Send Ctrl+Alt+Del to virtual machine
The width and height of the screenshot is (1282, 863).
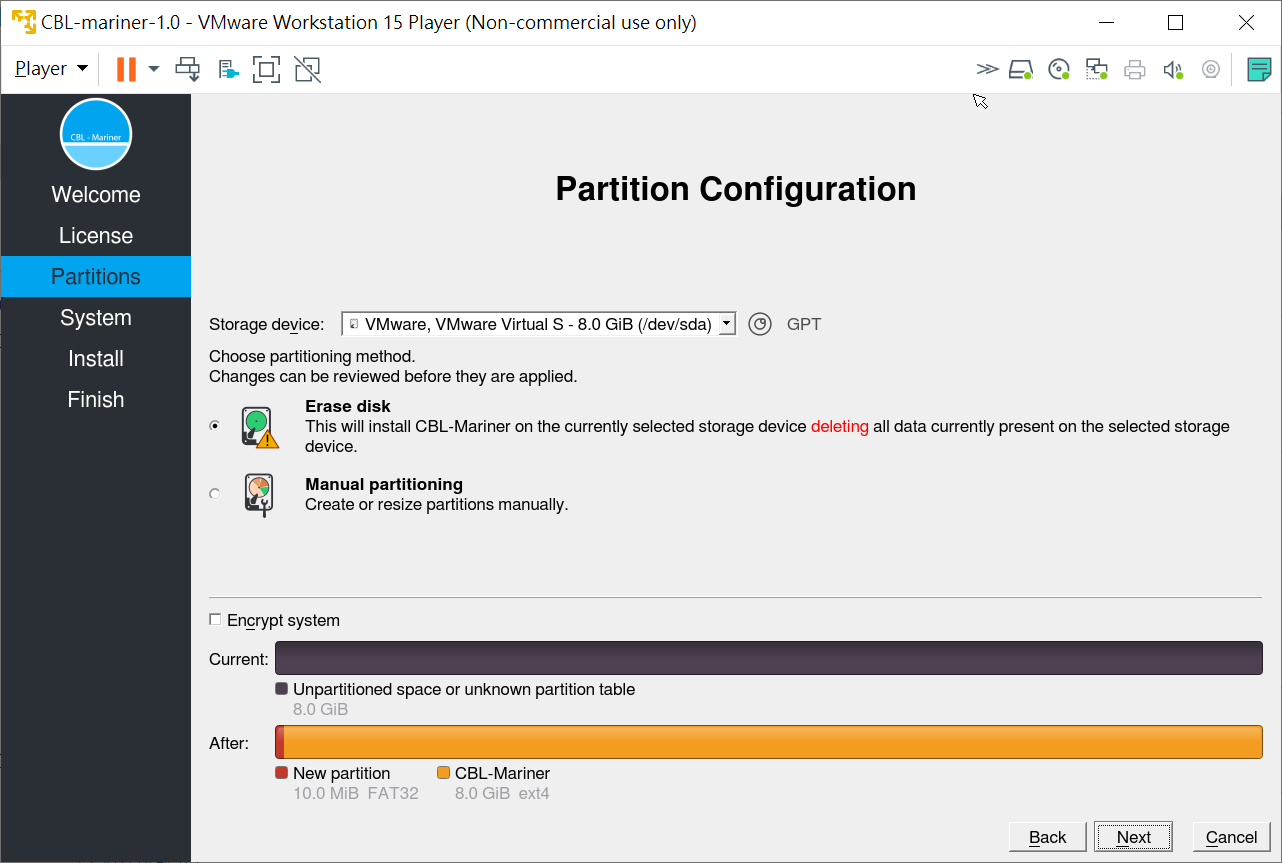pos(187,69)
